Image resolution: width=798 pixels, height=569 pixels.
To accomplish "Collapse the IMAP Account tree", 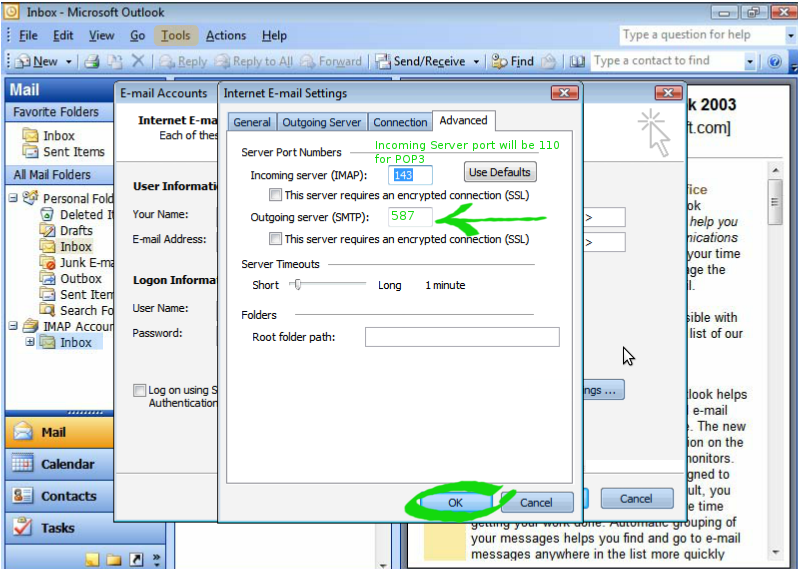I will (x=13, y=326).
